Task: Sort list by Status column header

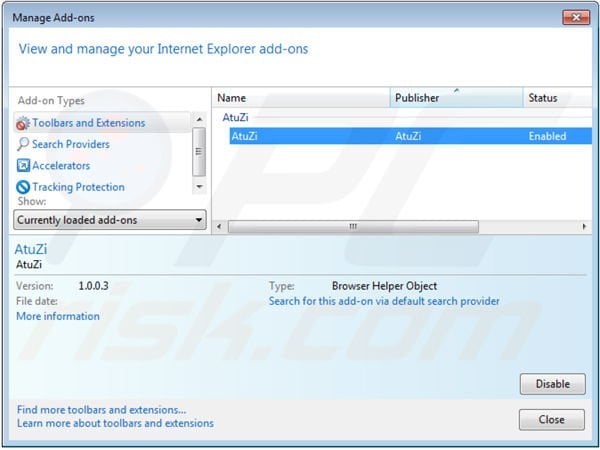Action: (557, 98)
